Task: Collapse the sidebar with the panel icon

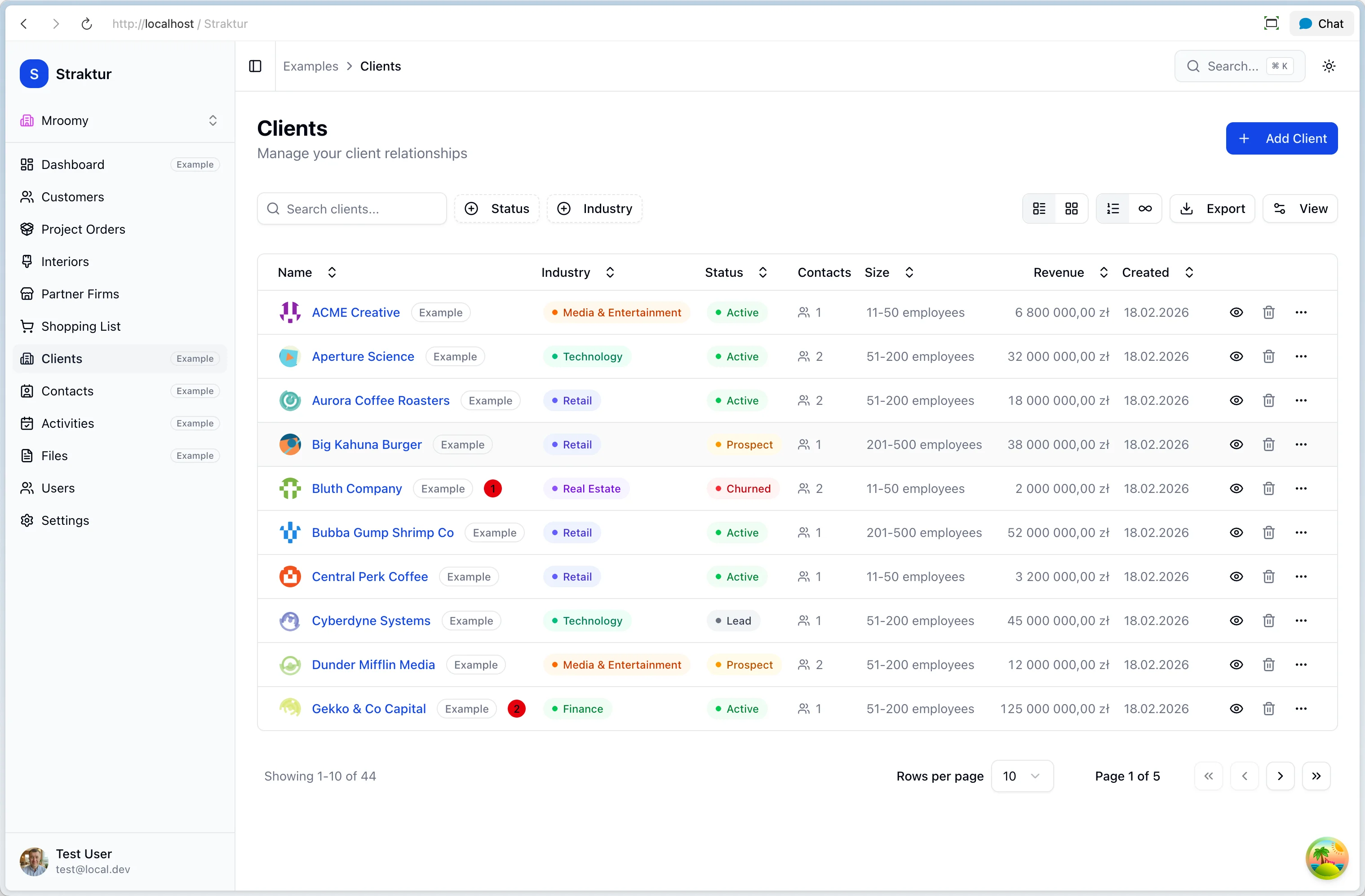Action: click(x=255, y=66)
